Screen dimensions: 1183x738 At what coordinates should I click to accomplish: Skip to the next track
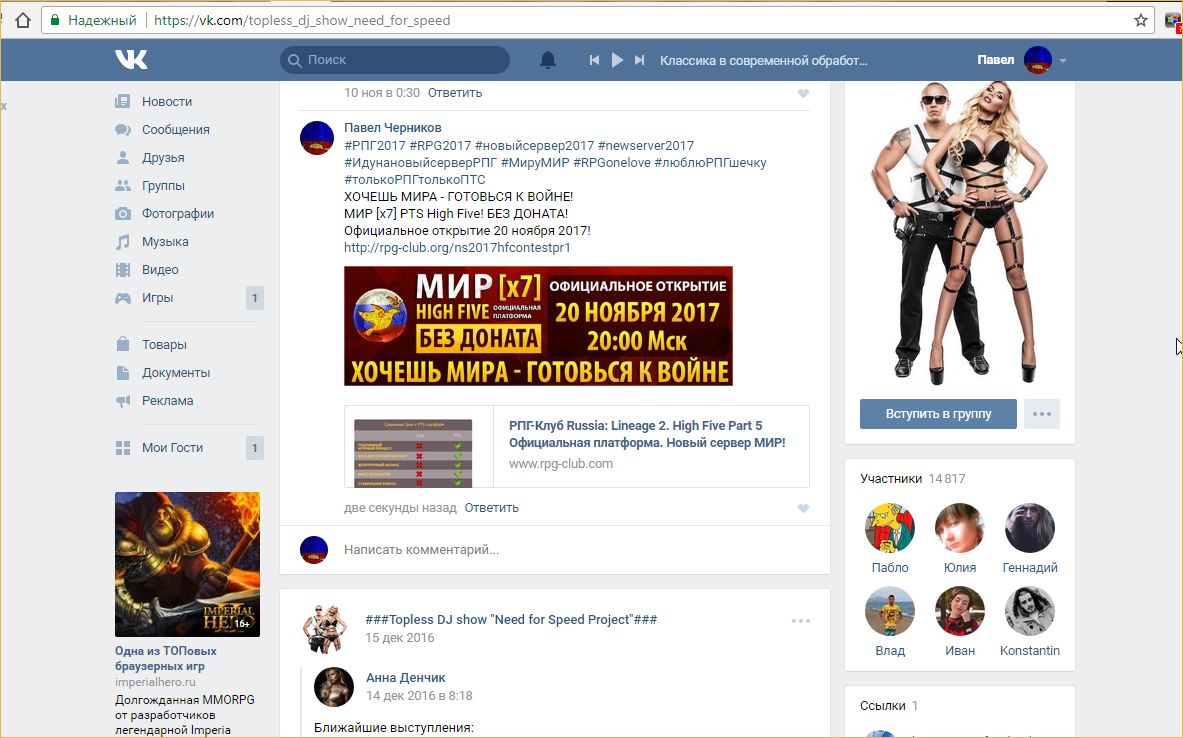pos(640,60)
